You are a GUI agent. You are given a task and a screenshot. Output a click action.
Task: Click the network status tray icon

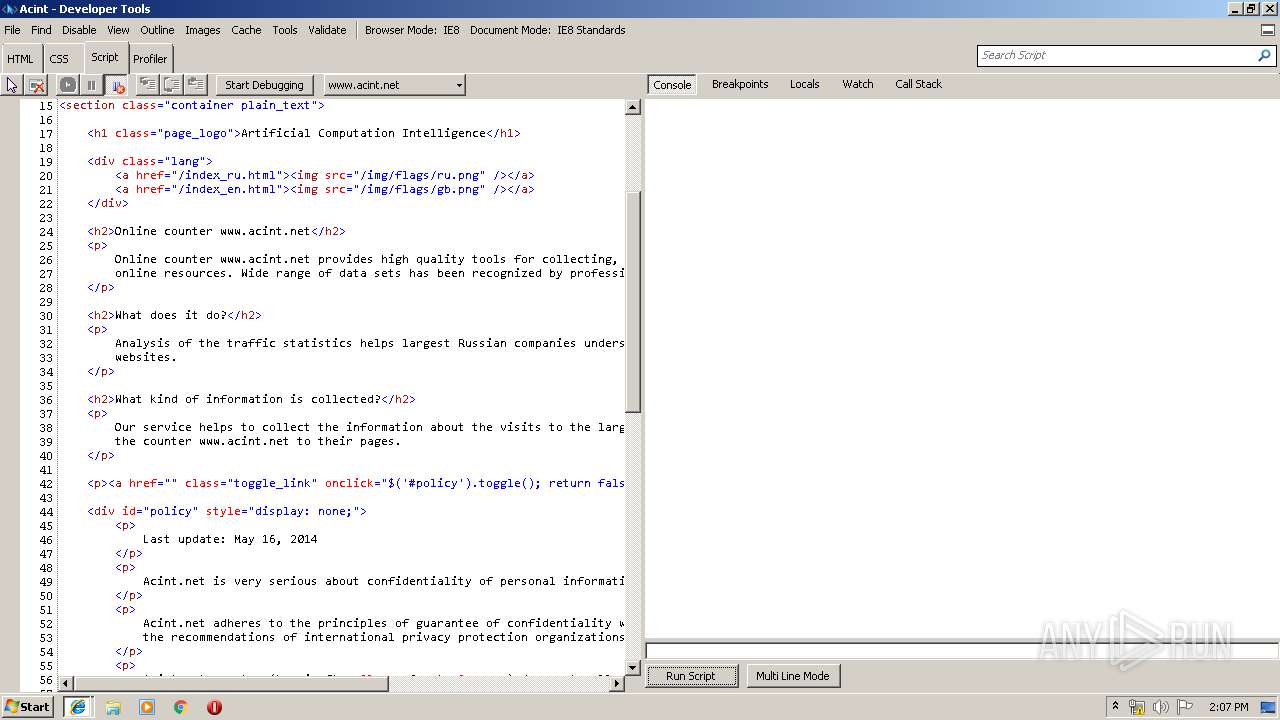1137,707
